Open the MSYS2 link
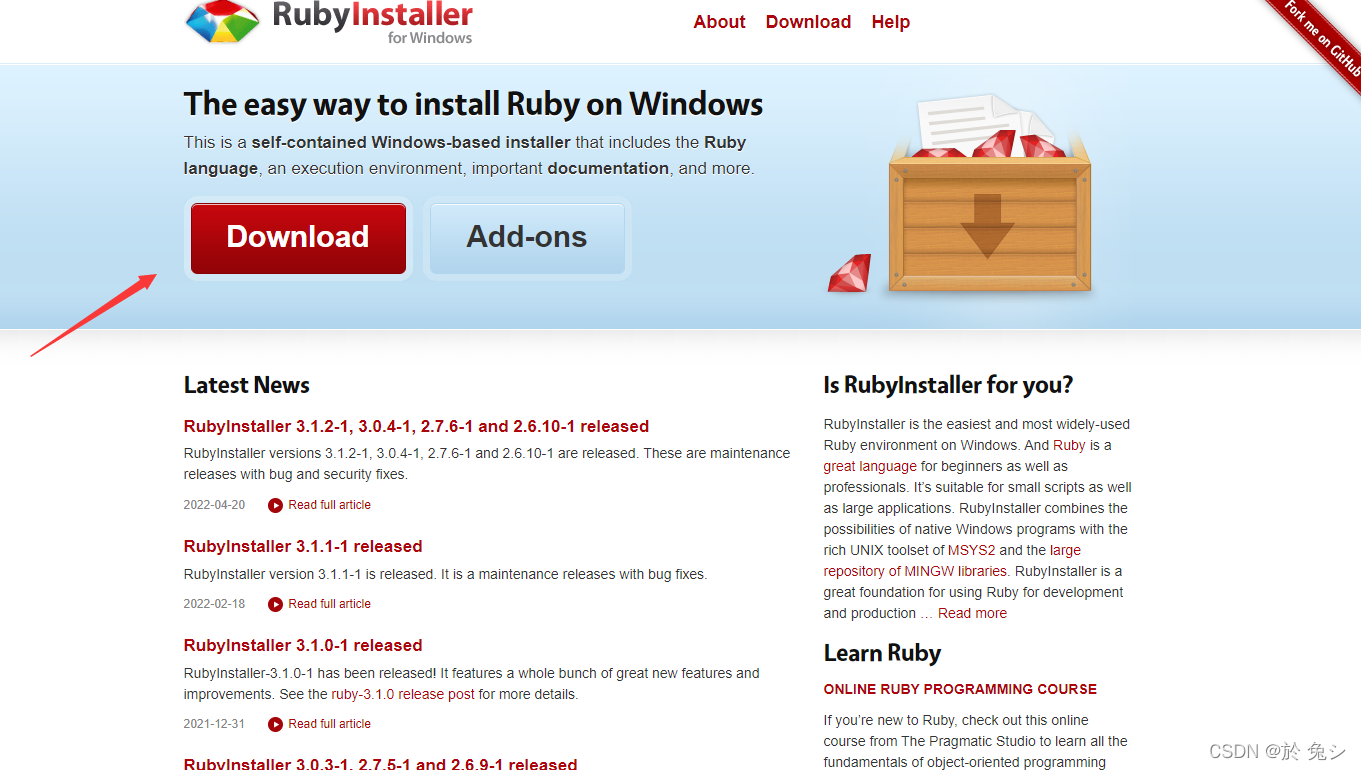This screenshot has height=770, width=1361. coord(971,550)
